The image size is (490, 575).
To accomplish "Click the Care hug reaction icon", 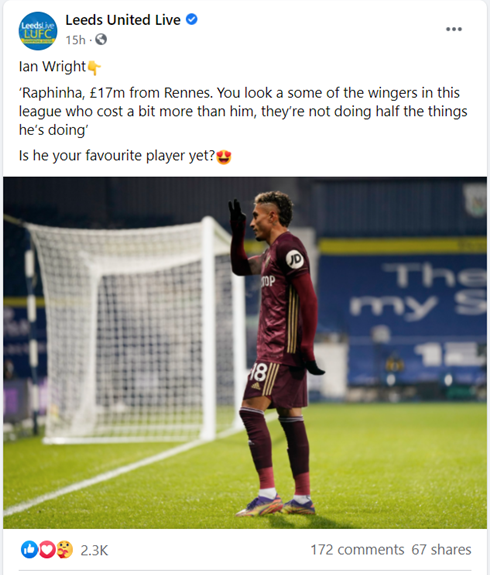I will click(x=64, y=550).
